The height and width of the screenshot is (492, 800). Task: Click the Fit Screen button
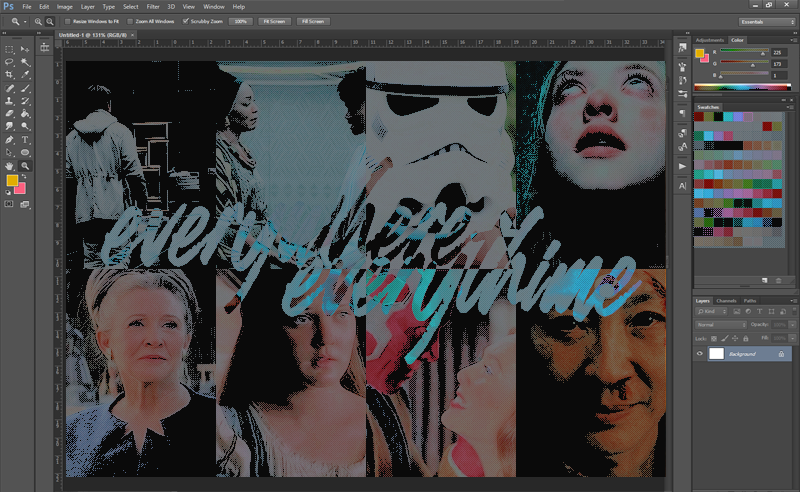pyautogui.click(x=274, y=21)
